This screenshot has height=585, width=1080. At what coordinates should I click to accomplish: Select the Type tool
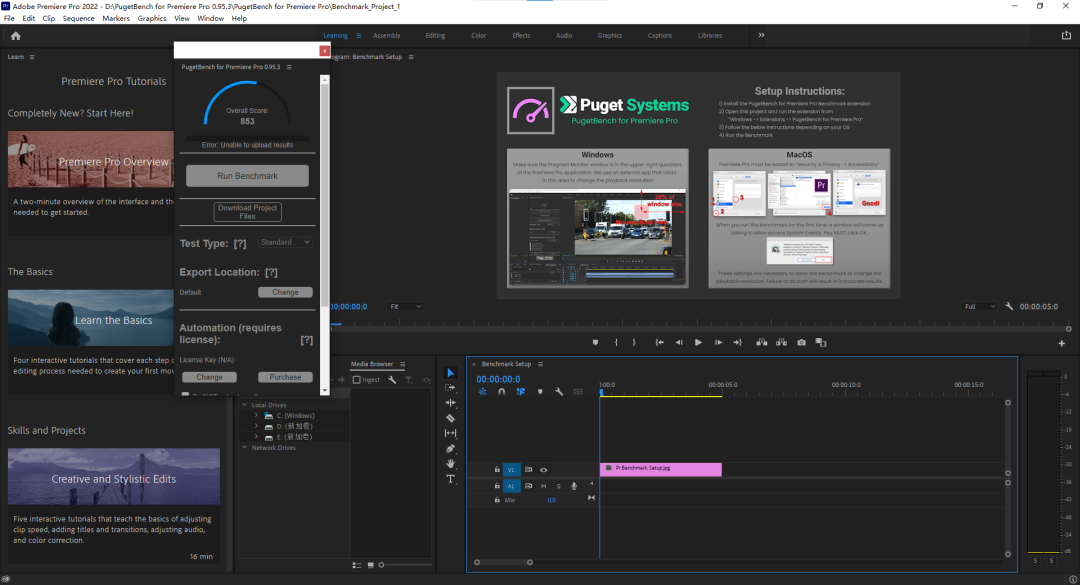[450, 479]
